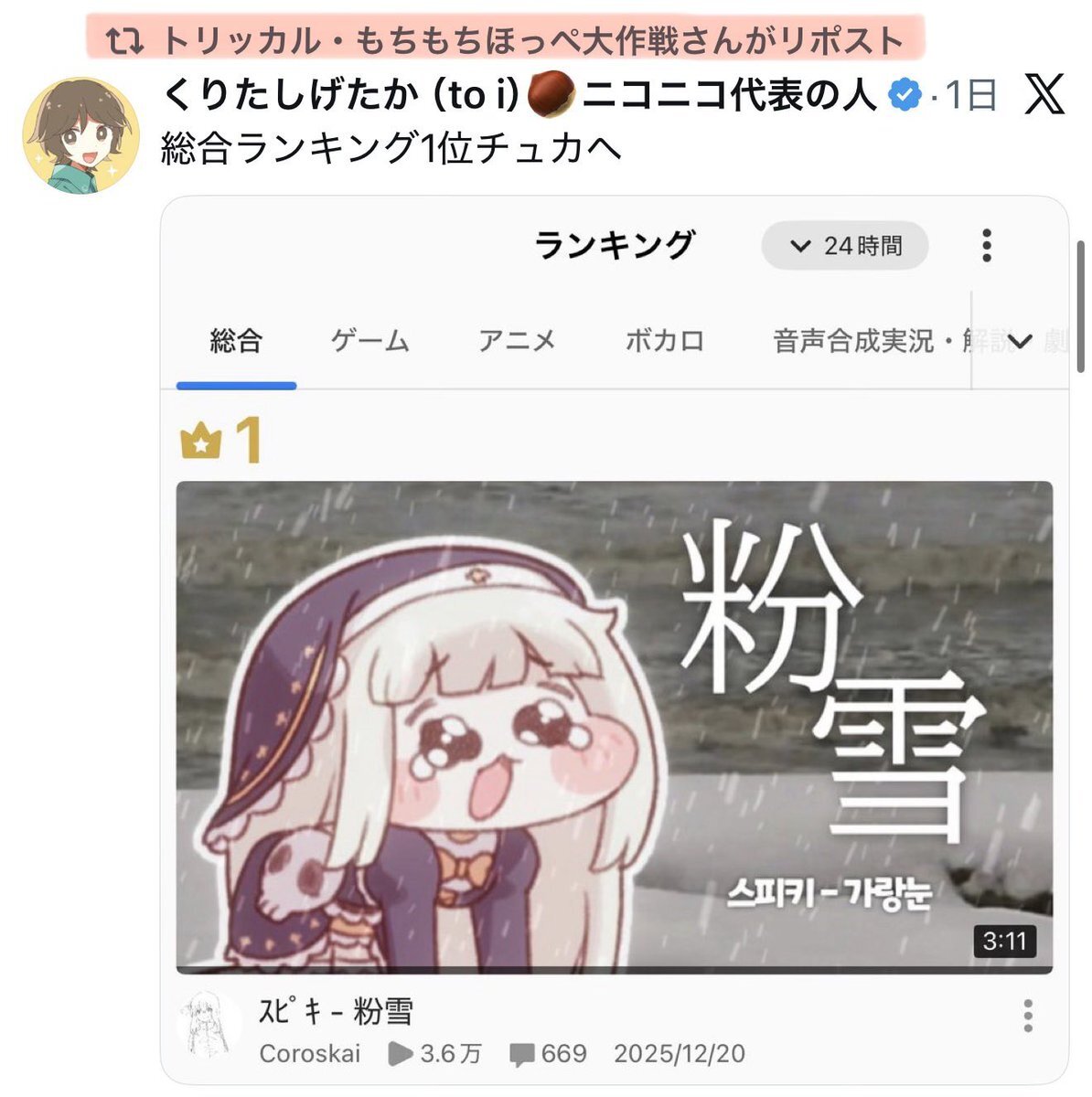Click the スピキ - 粉雪 video title
Screen dimensions: 1092x1097
pyautogui.click(x=336, y=1012)
